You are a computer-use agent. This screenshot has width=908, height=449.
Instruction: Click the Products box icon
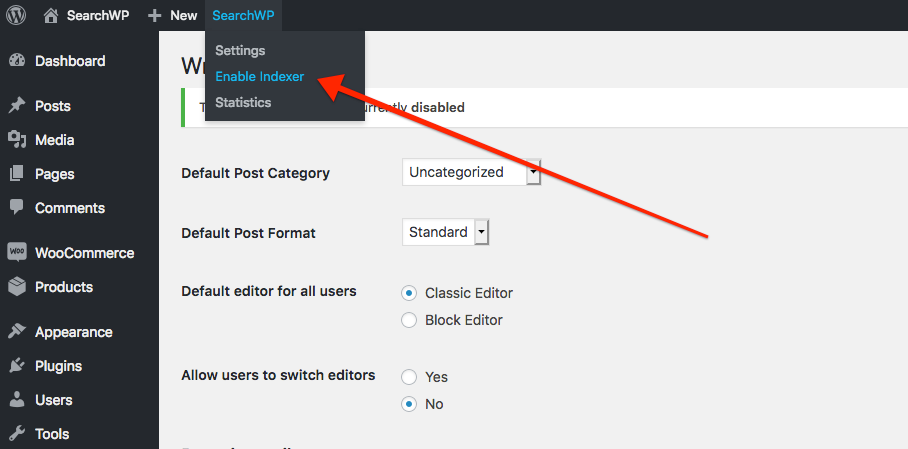pyautogui.click(x=17, y=287)
